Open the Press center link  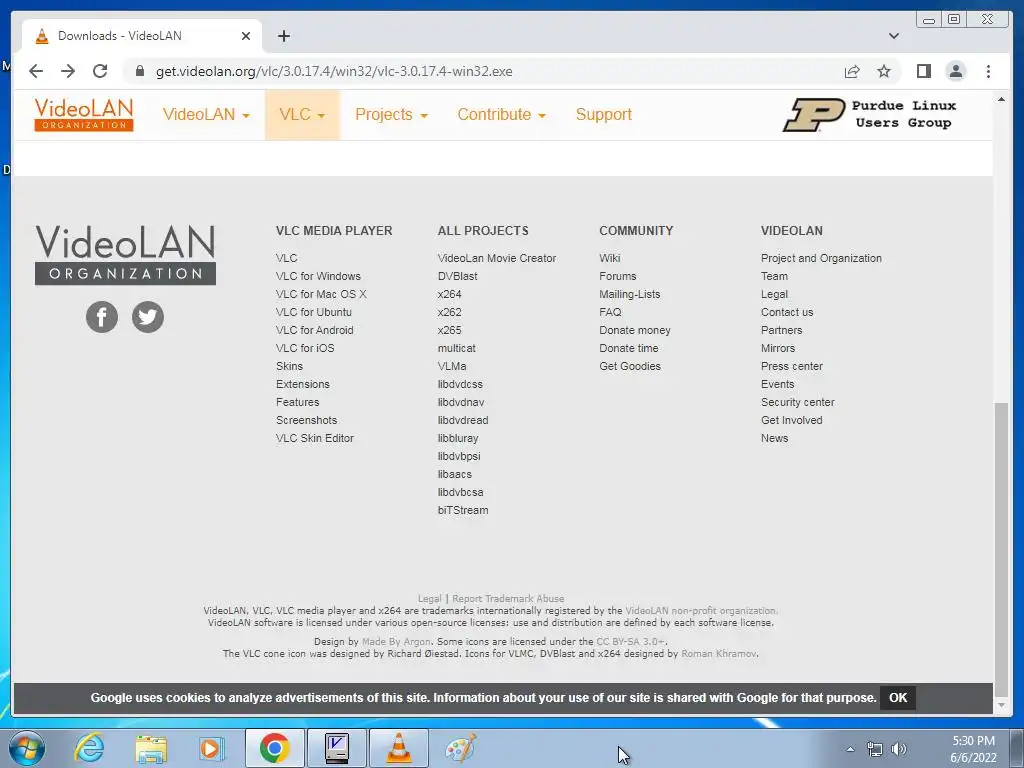point(792,366)
